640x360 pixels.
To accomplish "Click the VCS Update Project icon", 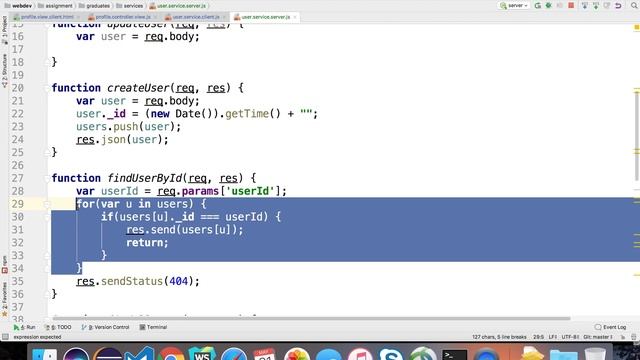I will point(585,6).
